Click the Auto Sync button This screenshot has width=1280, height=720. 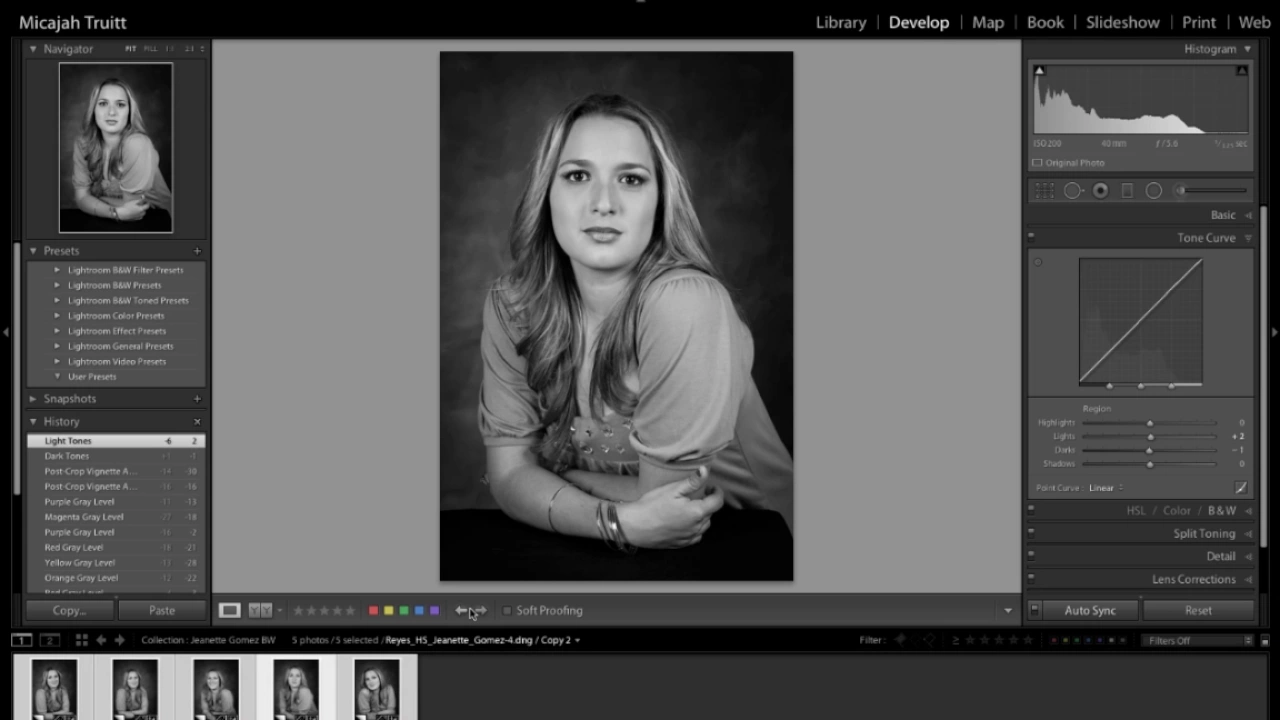coord(1090,610)
